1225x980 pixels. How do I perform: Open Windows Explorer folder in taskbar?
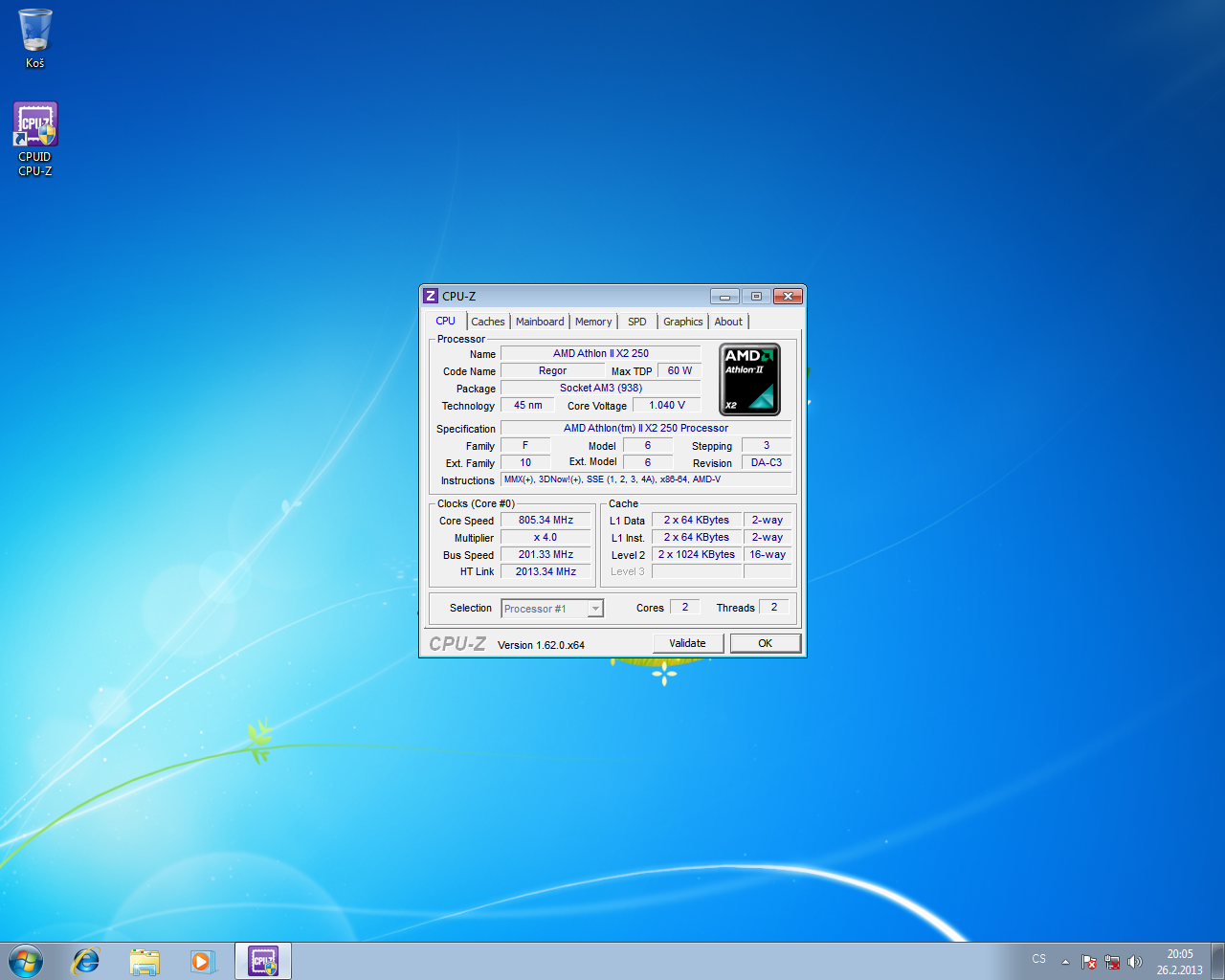pyautogui.click(x=145, y=961)
